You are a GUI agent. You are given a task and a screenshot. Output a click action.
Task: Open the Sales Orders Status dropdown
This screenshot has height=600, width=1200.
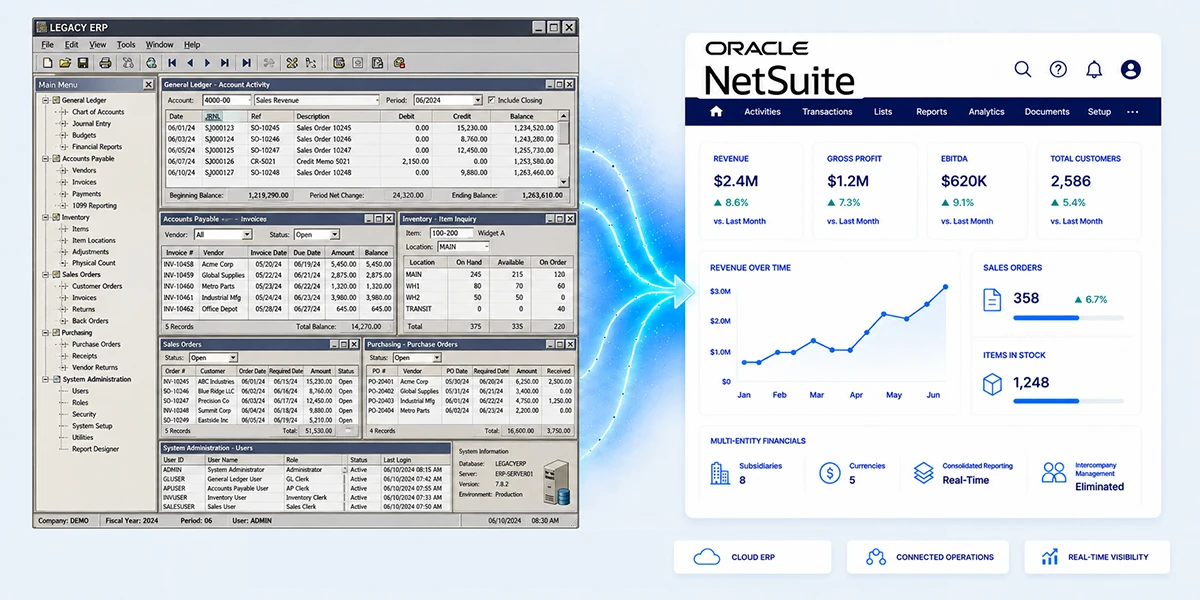pyautogui.click(x=233, y=358)
